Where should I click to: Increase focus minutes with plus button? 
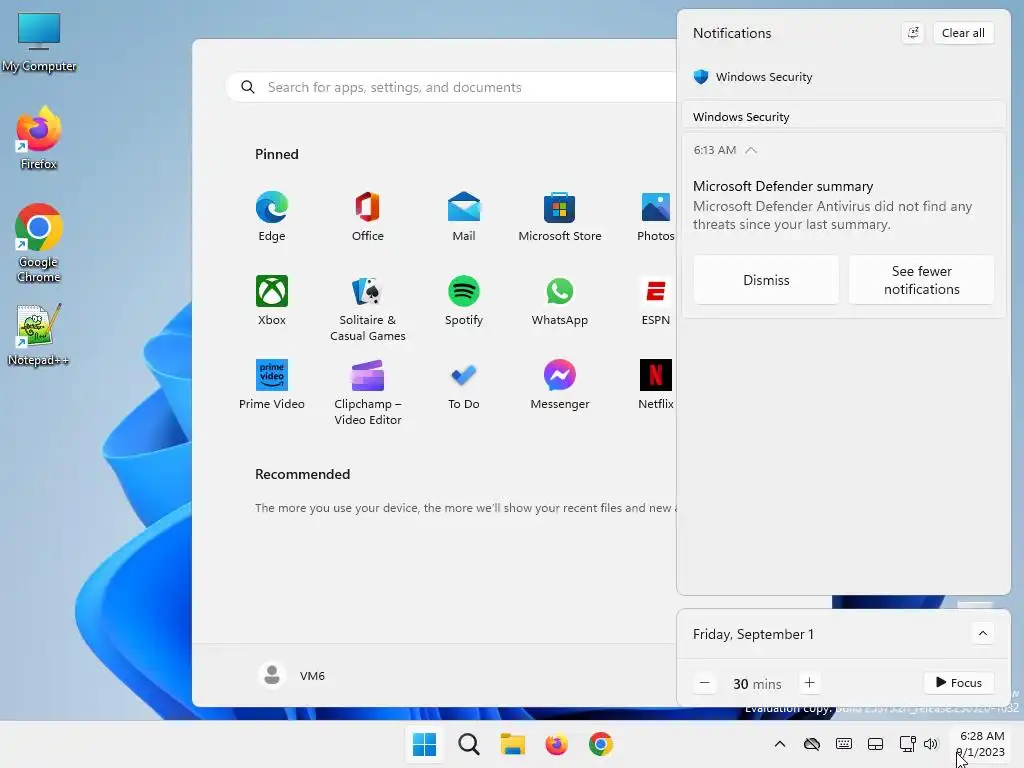(x=809, y=683)
